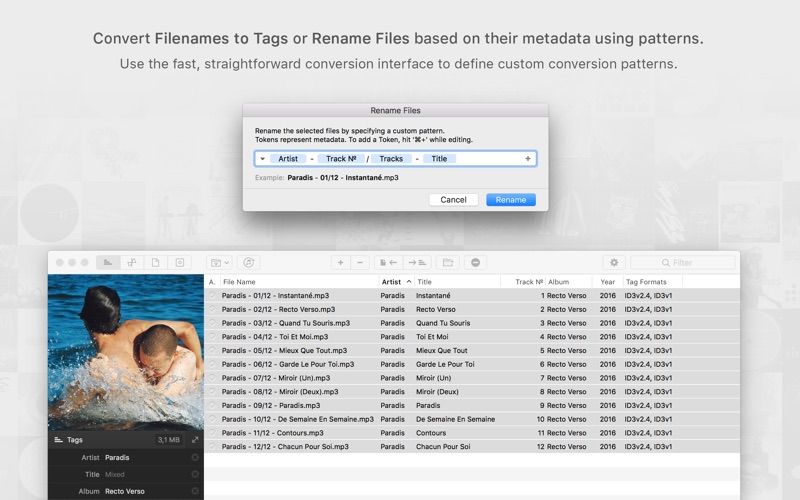Image resolution: width=800 pixels, height=500 pixels.
Task: Click the refresh circular arrow toolbar icon
Action: (x=249, y=262)
